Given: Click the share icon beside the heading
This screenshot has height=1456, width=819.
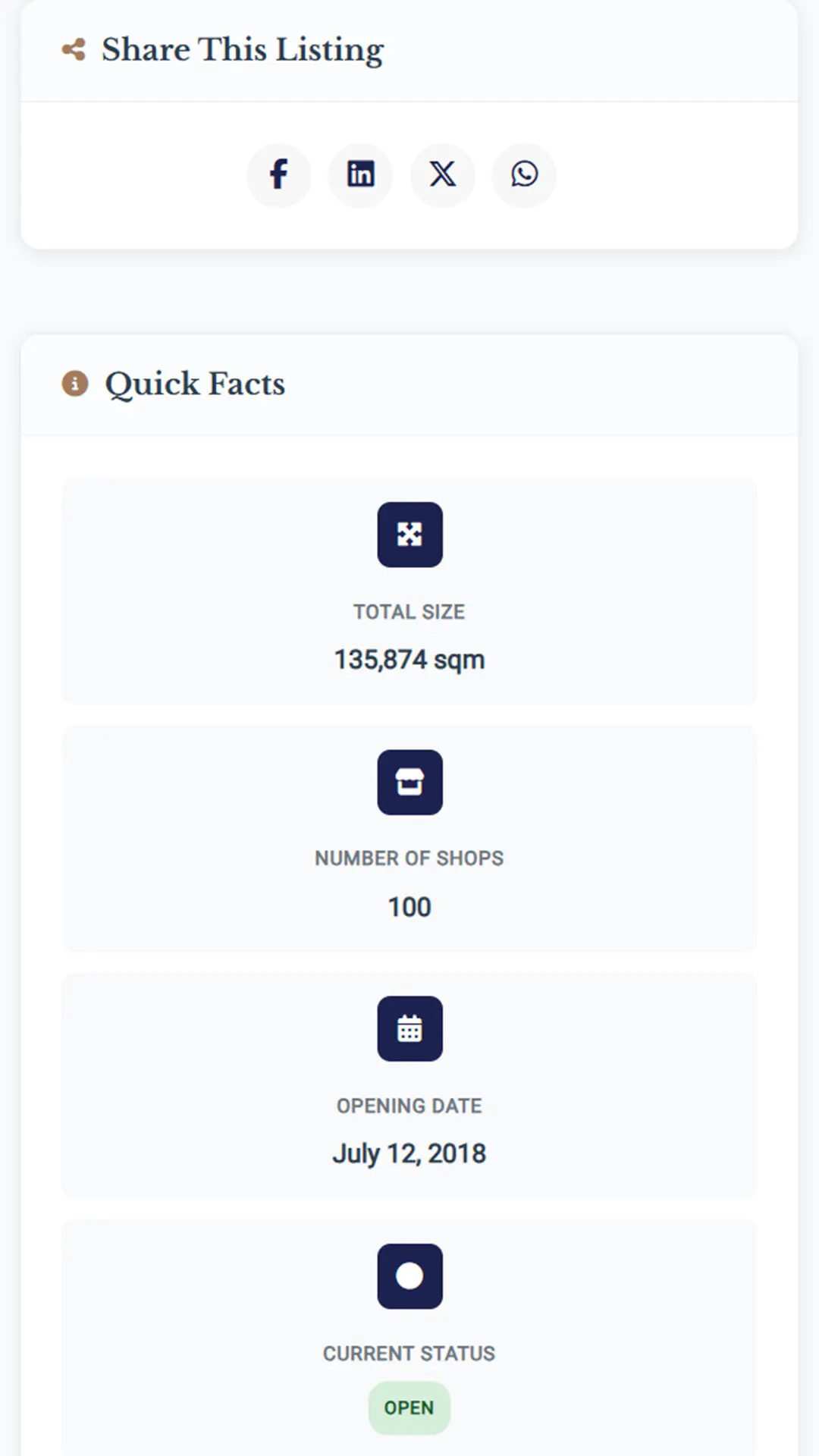Looking at the screenshot, I should click(x=74, y=50).
